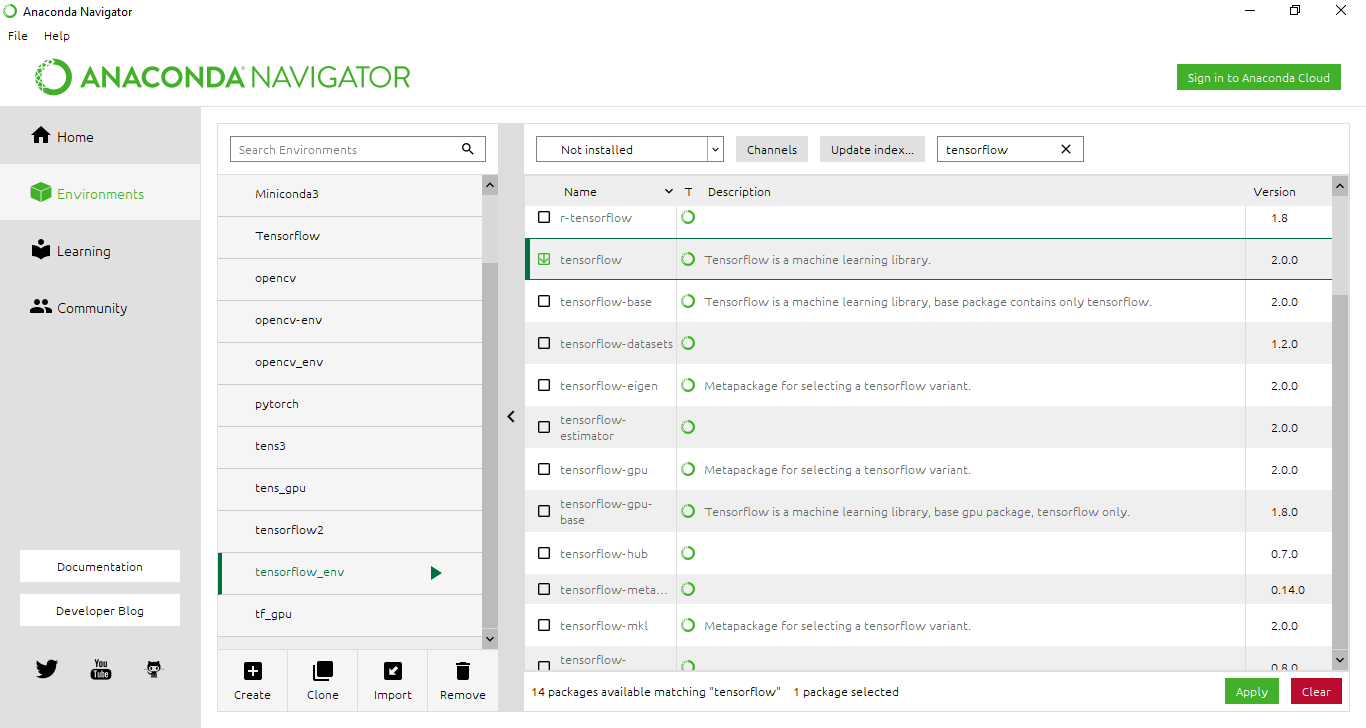This screenshot has height=728, width=1366.
Task: Click Sign in to Anaconda Cloud
Action: 1258,78
